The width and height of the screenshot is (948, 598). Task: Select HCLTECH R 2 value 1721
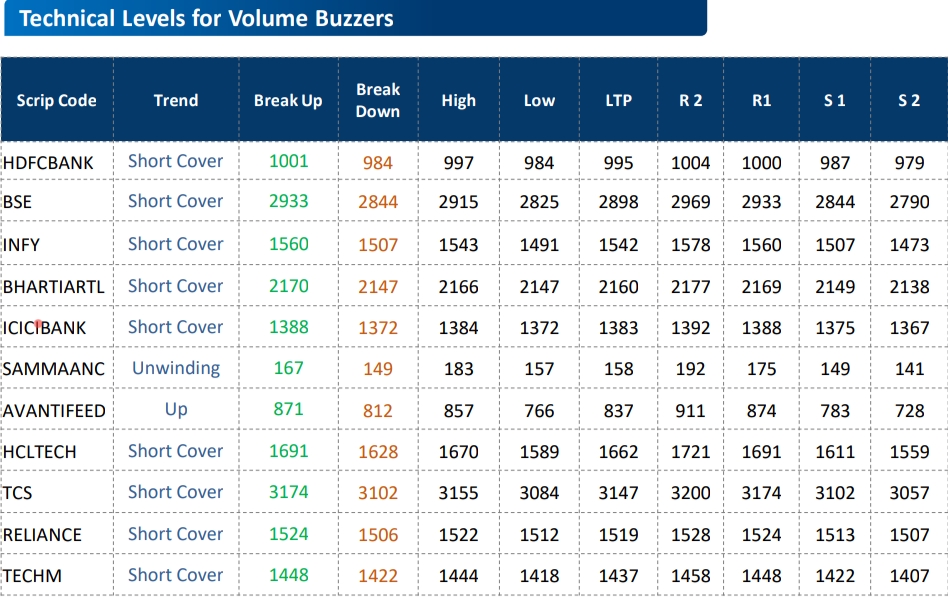[690, 452]
